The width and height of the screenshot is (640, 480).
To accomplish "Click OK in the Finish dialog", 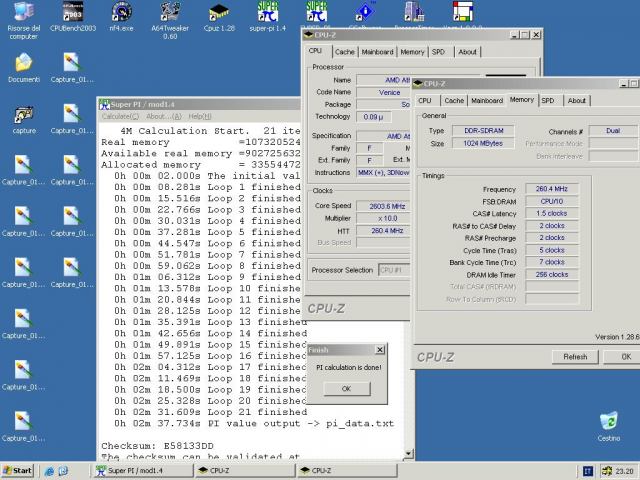I will pos(347,389).
